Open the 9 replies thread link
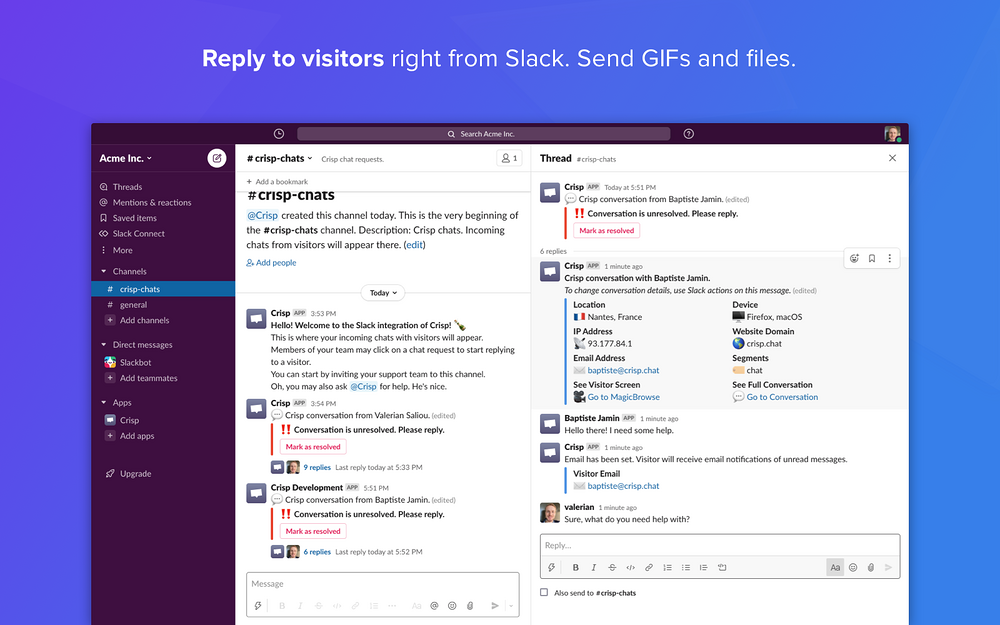The width and height of the screenshot is (1000, 625). pos(317,467)
